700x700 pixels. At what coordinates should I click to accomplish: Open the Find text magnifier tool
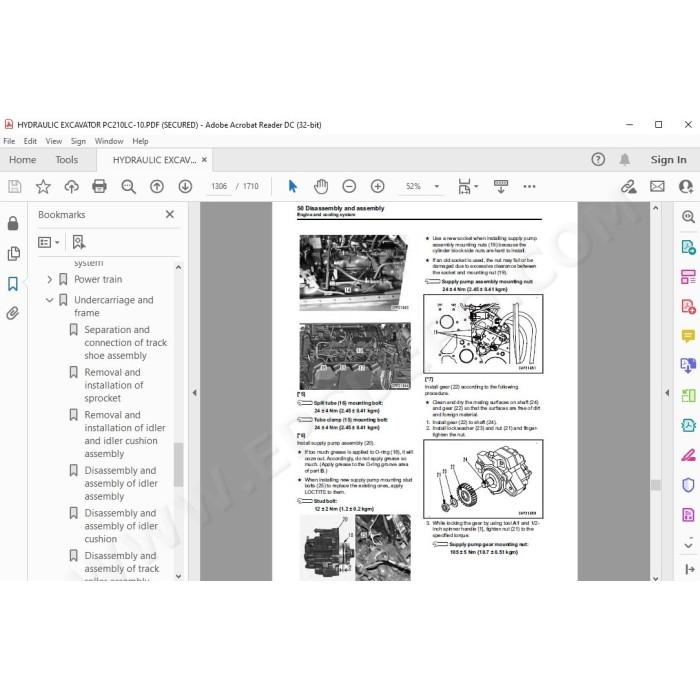pyautogui.click(x=129, y=186)
